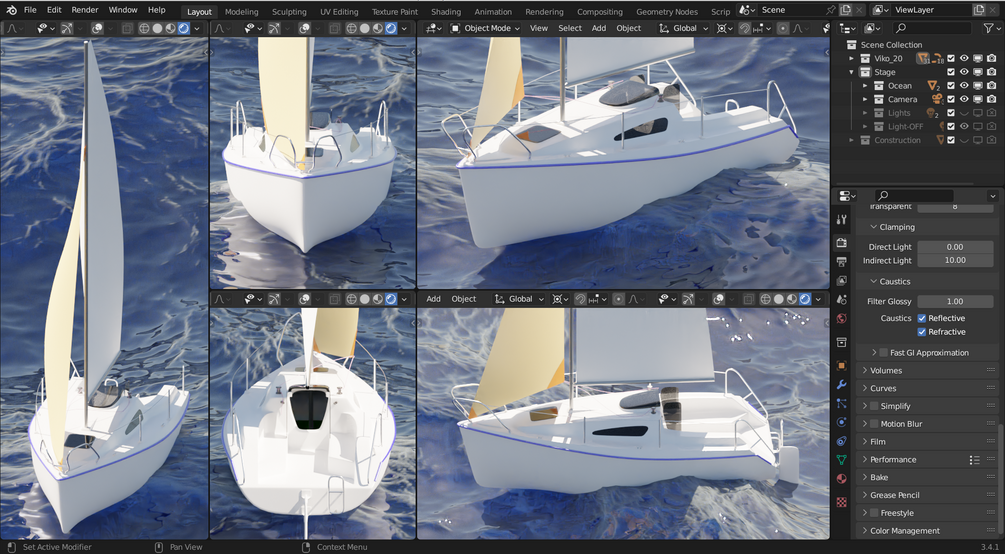Uncheck the Lights collection checkbox
1005x554 pixels.
point(951,113)
